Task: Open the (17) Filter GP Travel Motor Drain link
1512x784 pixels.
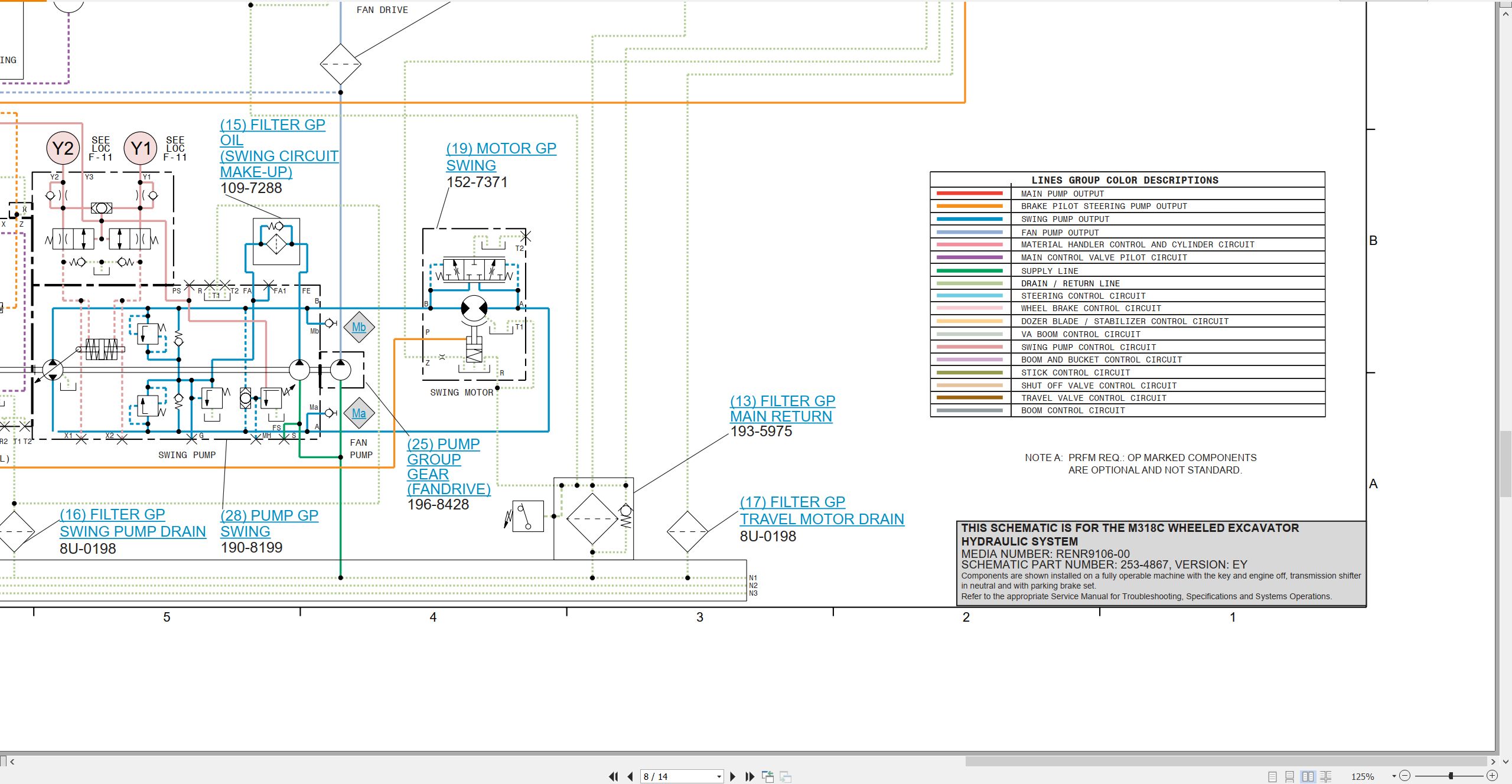Action: pyautogui.click(x=822, y=511)
